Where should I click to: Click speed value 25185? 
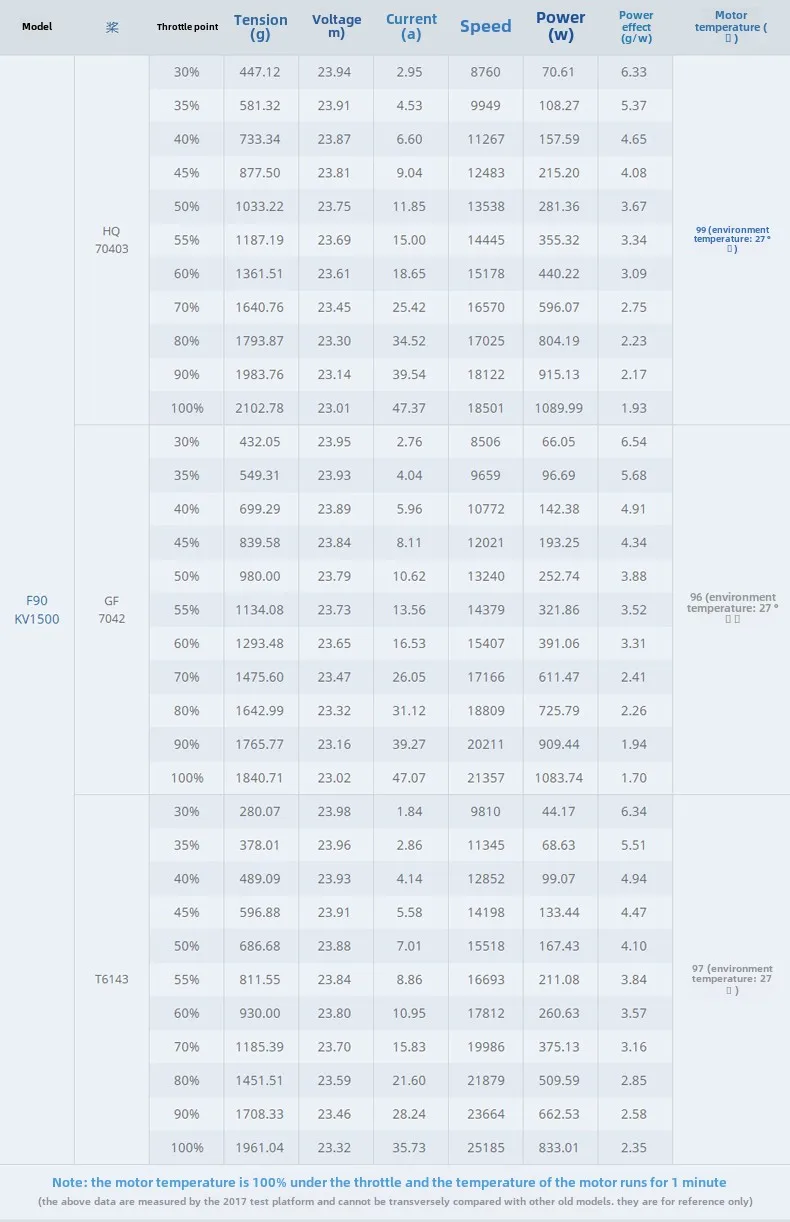tap(486, 1147)
